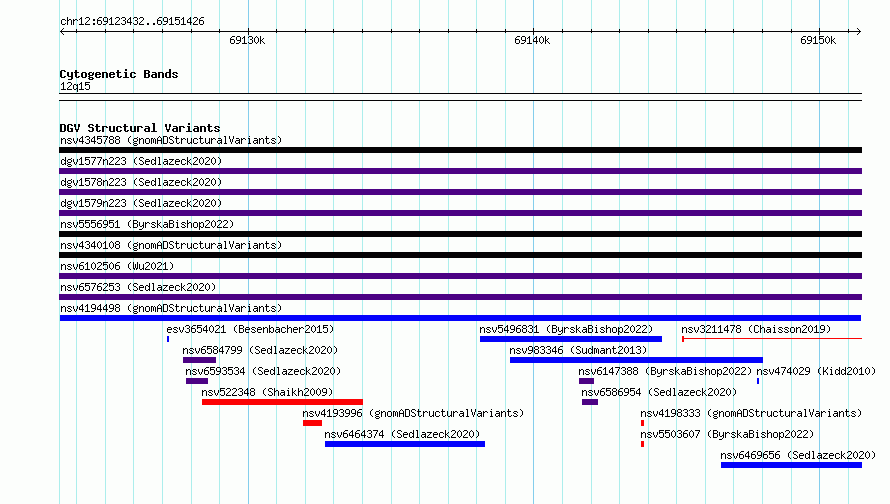Click the DGV Structural Variants track title

(140, 128)
